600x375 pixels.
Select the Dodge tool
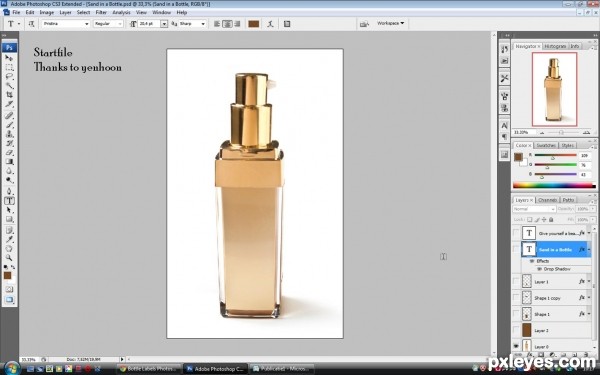pos(9,180)
